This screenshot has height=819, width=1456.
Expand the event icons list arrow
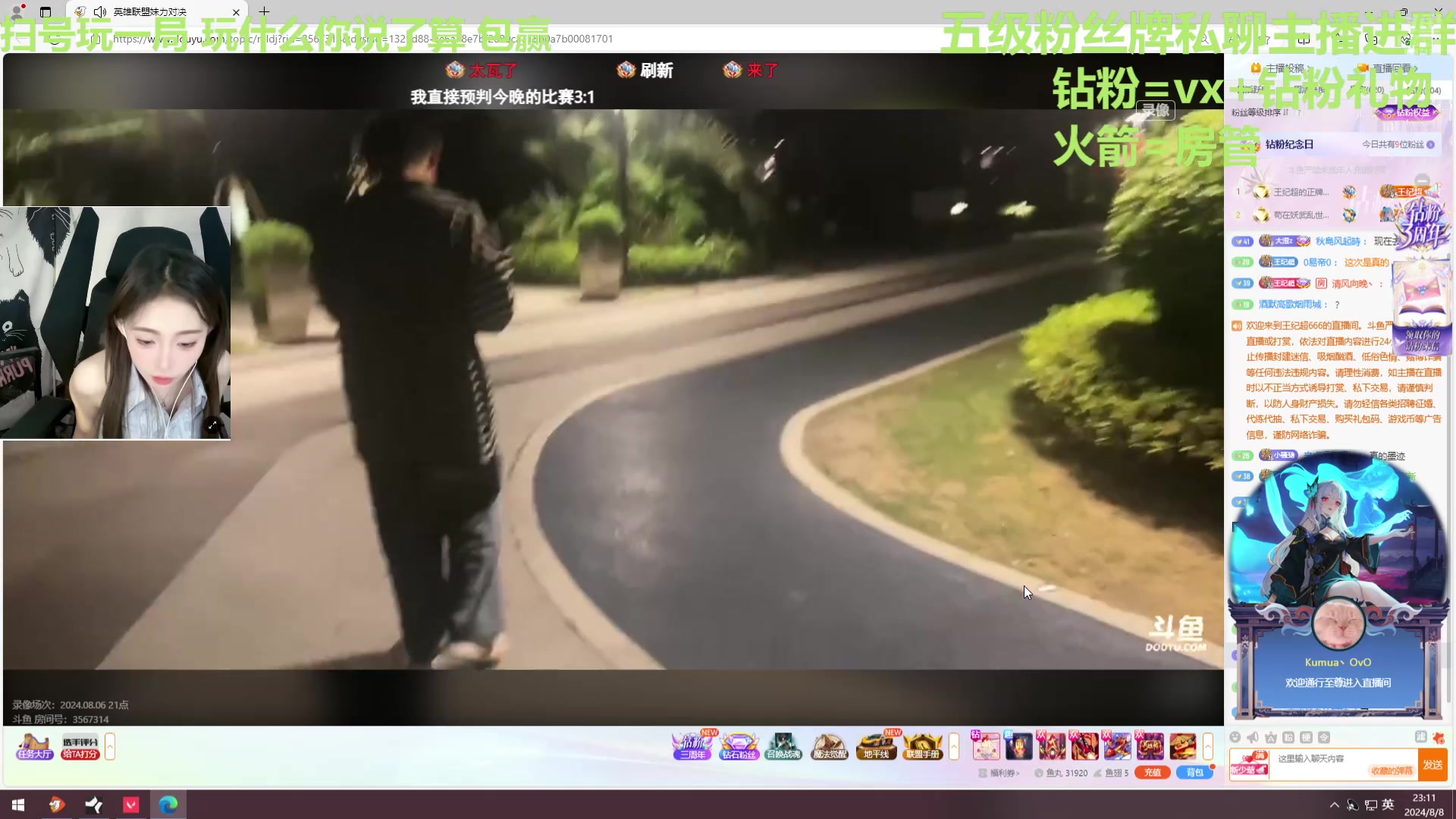(954, 746)
